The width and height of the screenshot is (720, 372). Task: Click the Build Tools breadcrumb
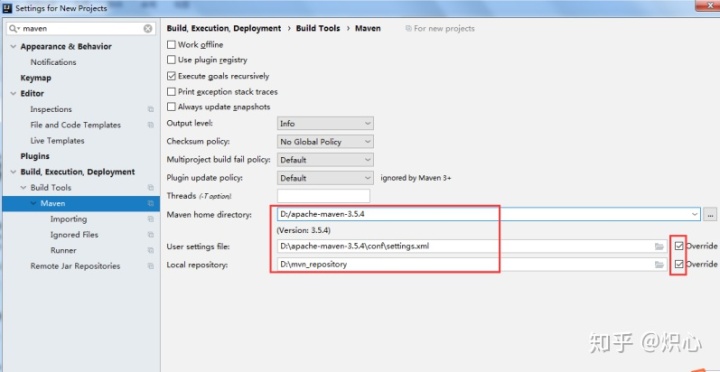pyautogui.click(x=318, y=28)
